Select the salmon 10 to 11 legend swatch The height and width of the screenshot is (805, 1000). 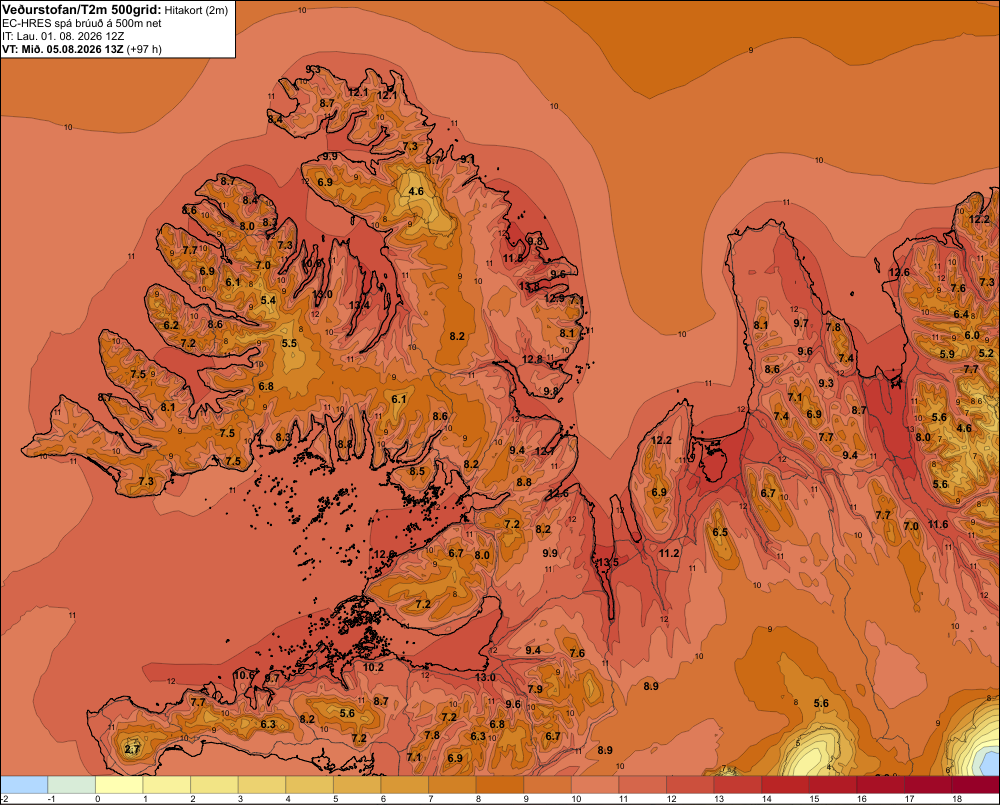595,784
